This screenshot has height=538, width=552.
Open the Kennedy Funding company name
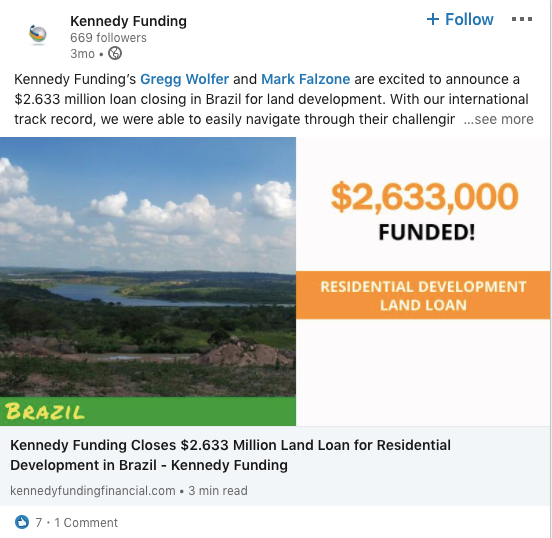(x=128, y=21)
